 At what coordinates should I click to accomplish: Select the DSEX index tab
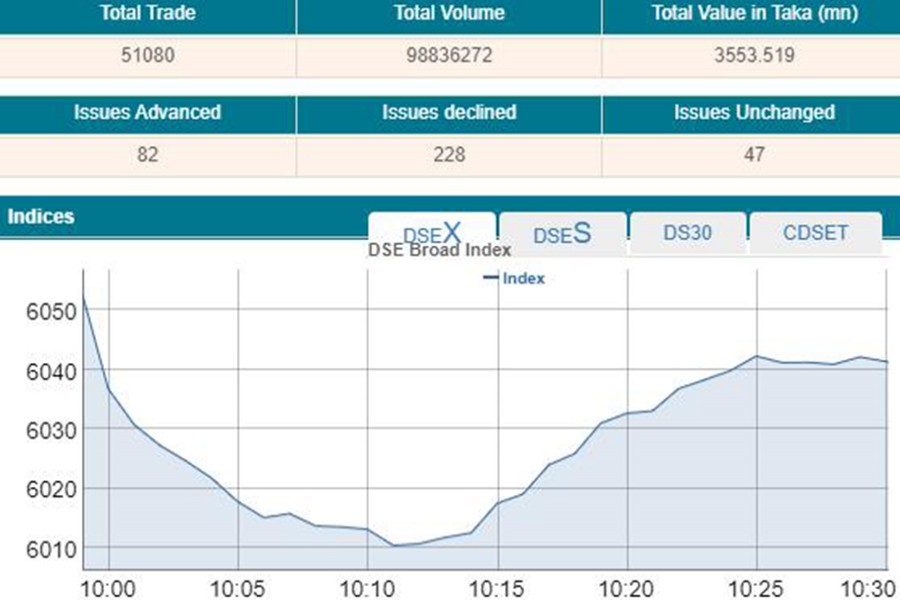coord(432,231)
